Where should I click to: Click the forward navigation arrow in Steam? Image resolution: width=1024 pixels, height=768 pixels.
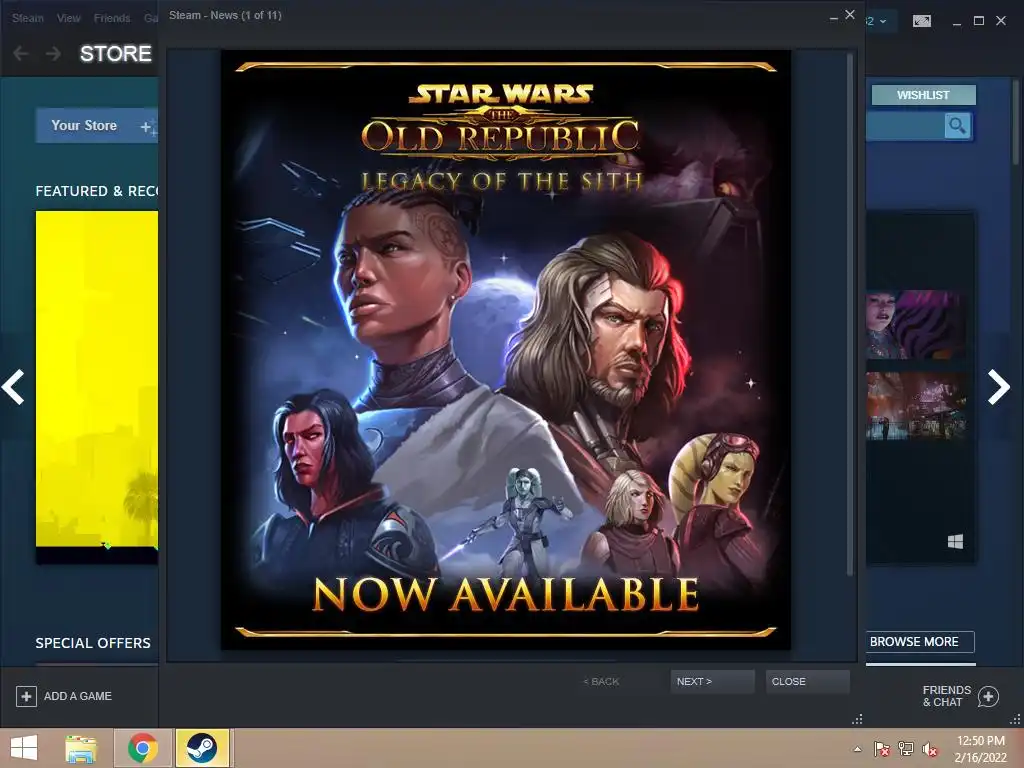click(x=53, y=54)
